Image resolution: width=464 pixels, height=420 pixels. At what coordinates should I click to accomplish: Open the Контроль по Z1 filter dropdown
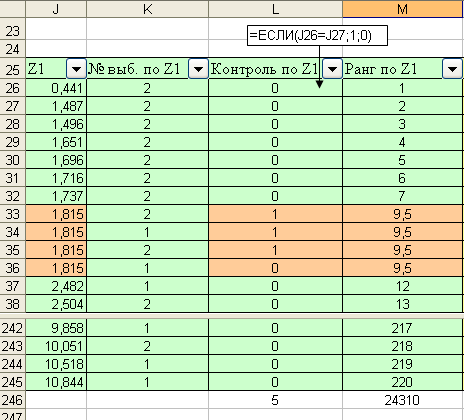(332, 69)
